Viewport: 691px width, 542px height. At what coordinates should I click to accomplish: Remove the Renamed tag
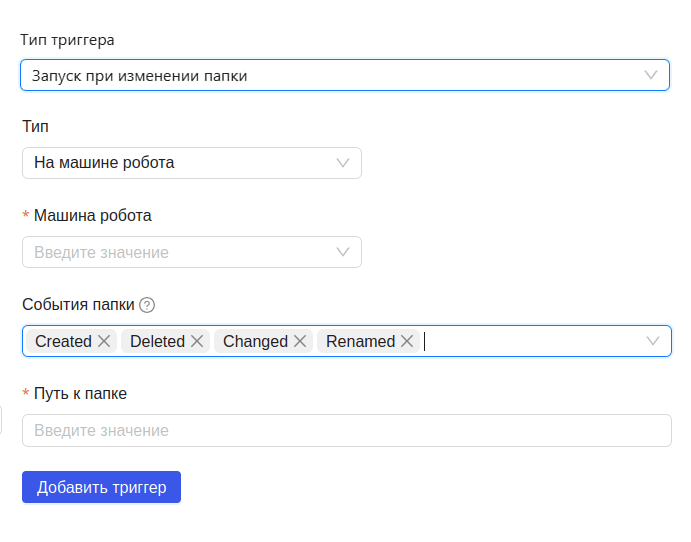tap(407, 341)
